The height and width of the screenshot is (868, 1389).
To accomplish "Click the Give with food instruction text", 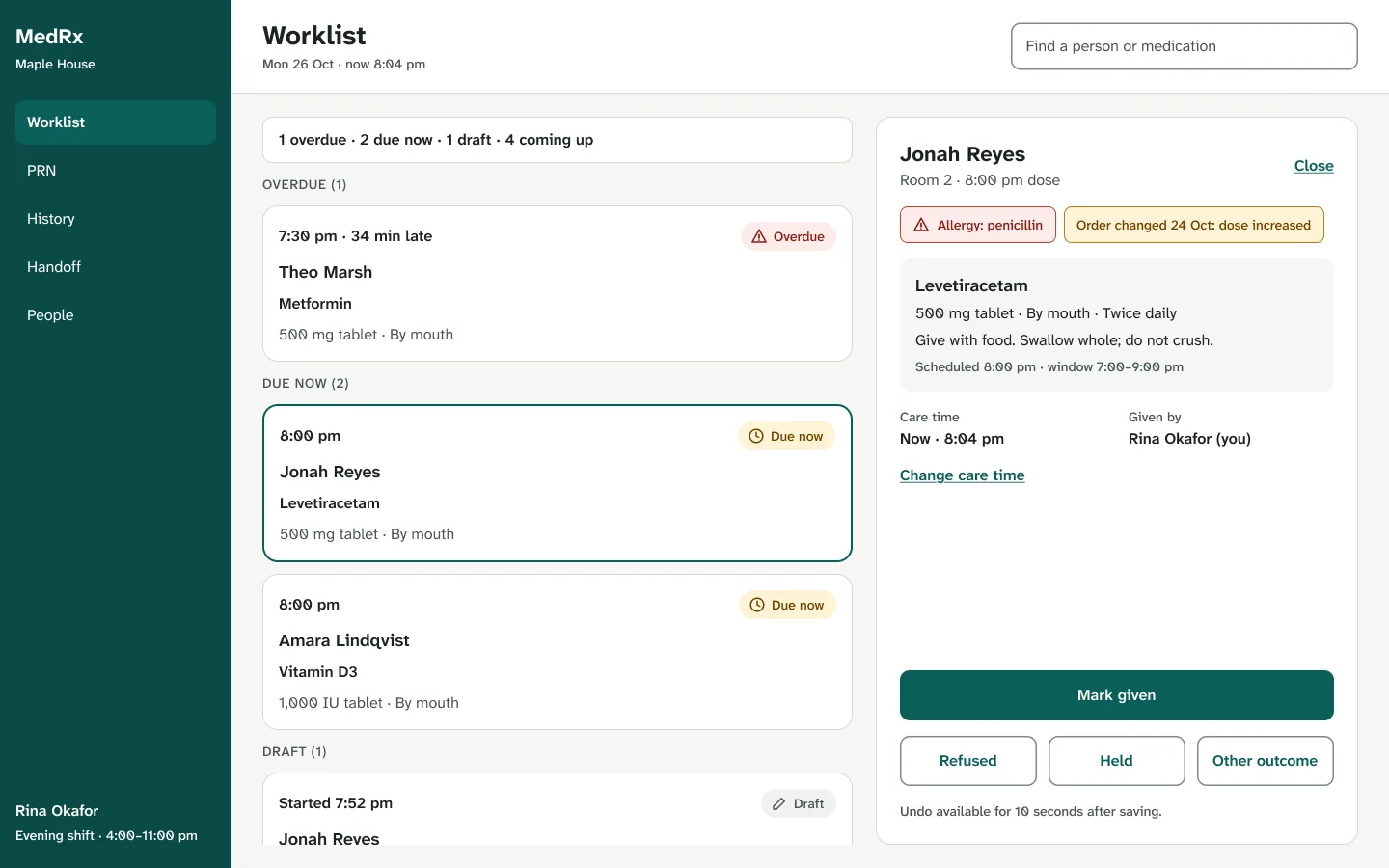I will 1064,340.
